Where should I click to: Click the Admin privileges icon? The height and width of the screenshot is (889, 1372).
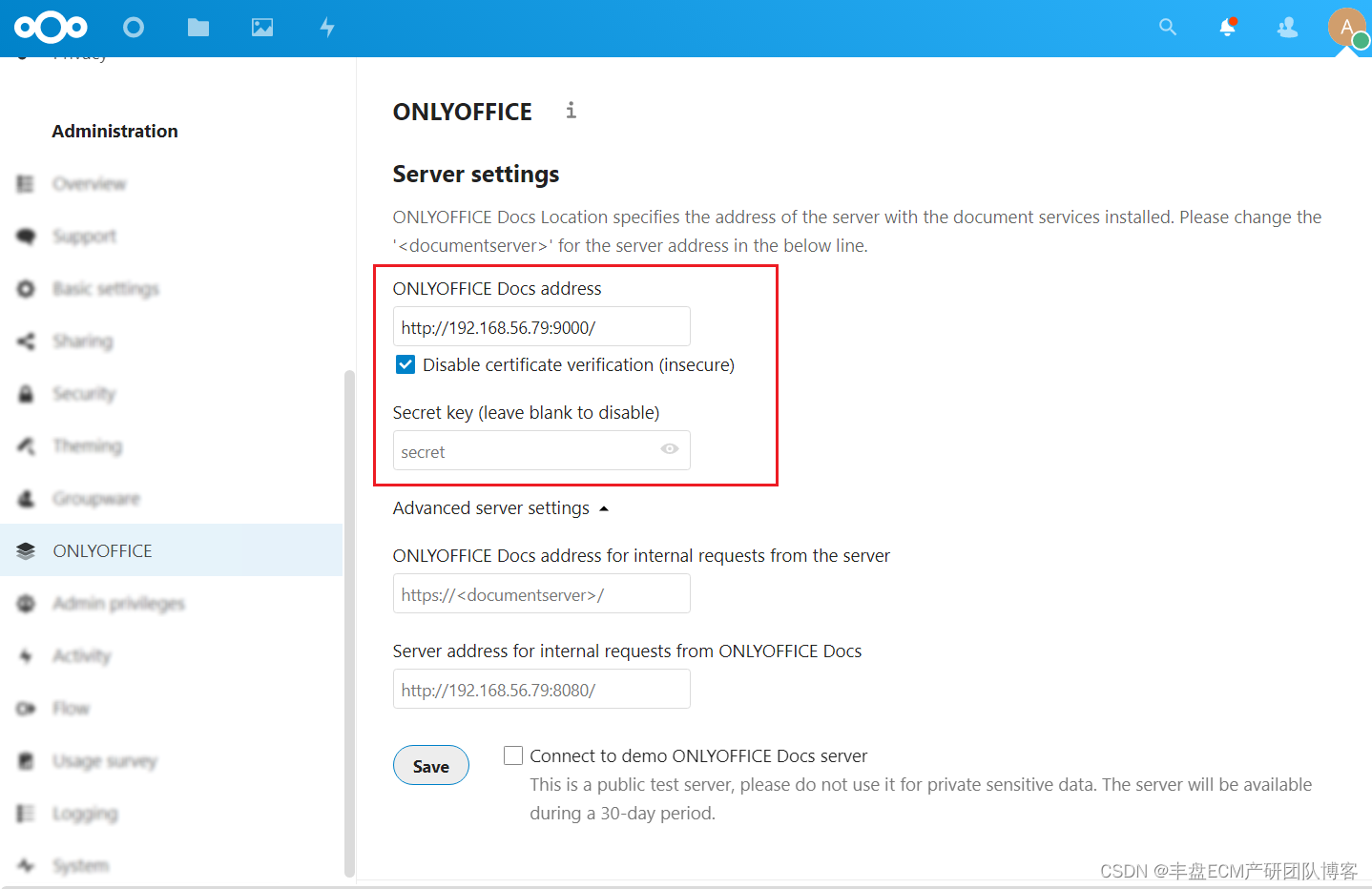pos(26,603)
